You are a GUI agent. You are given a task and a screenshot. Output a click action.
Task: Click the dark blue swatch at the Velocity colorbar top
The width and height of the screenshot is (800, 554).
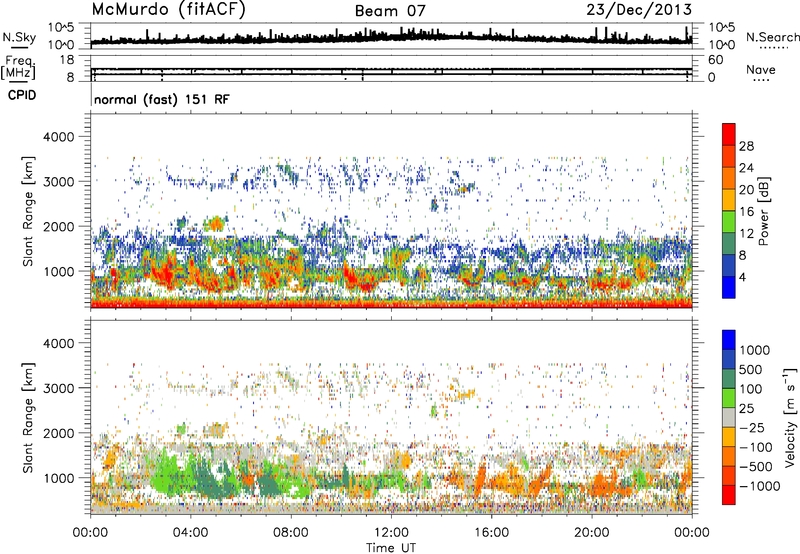click(729, 340)
